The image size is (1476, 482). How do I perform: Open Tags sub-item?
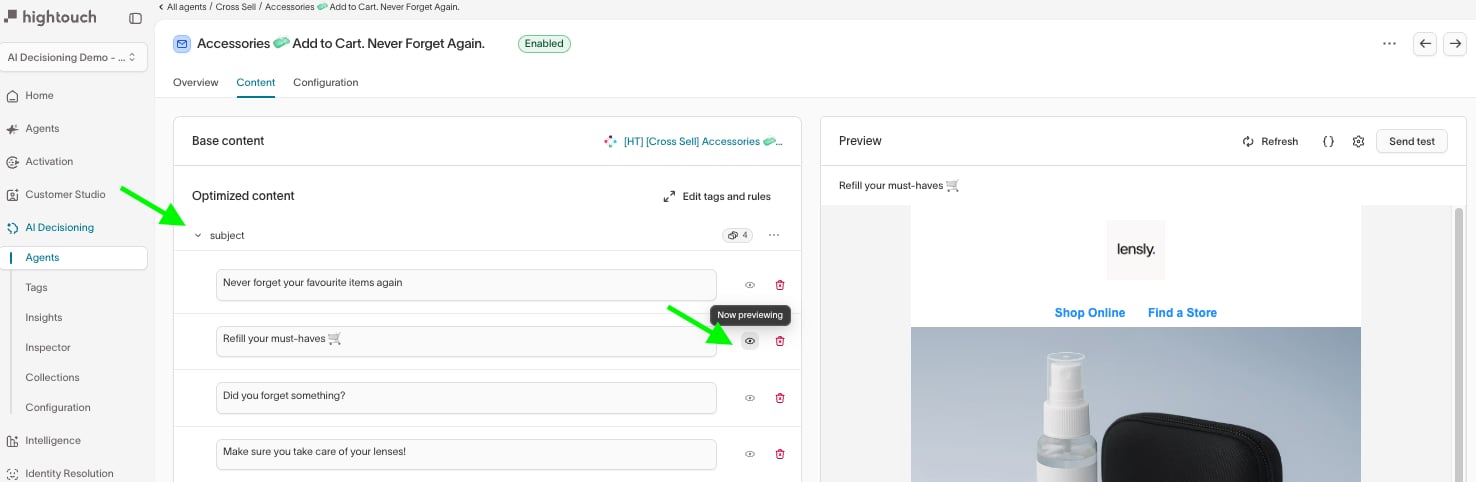click(36, 288)
